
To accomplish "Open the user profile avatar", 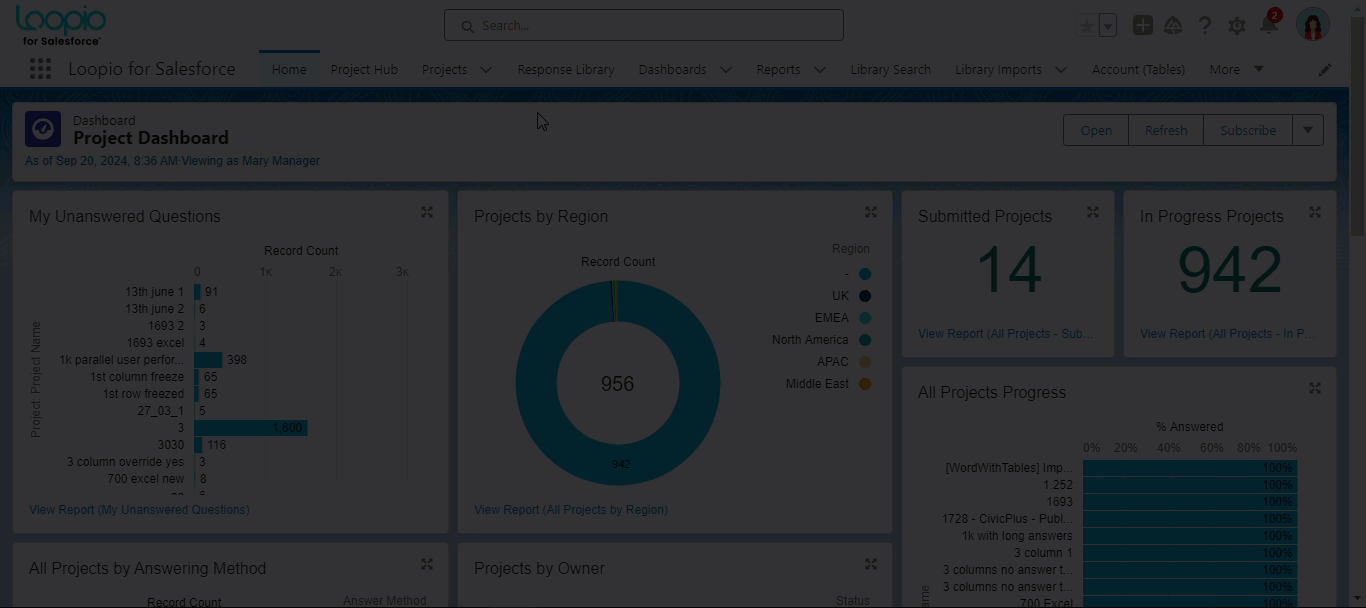I will [1313, 25].
